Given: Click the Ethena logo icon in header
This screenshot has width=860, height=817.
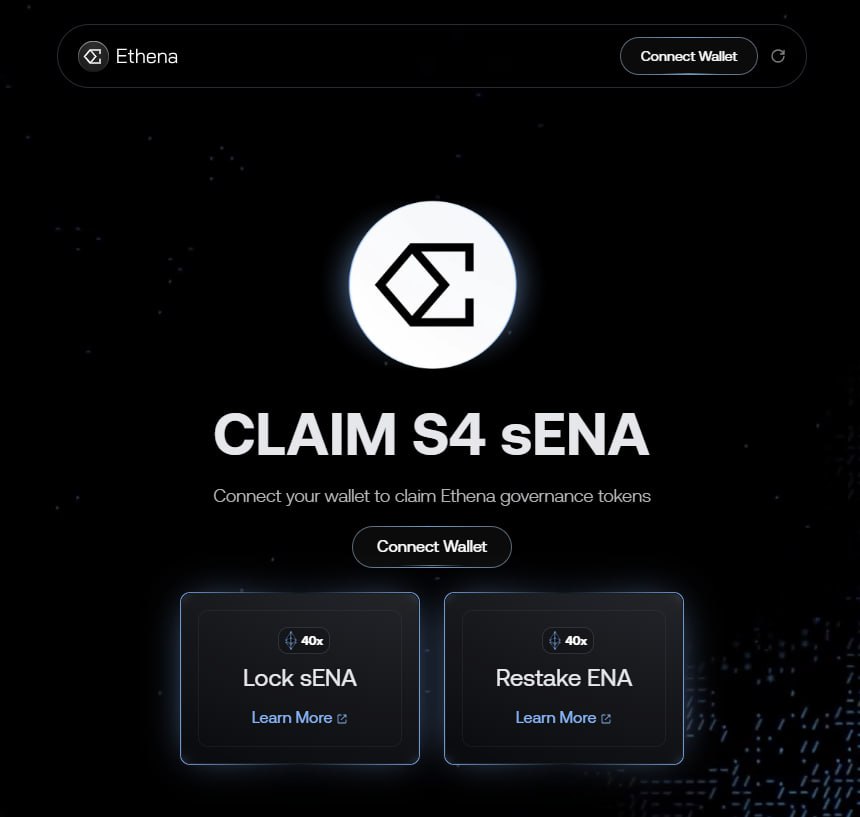Looking at the screenshot, I should tap(93, 56).
